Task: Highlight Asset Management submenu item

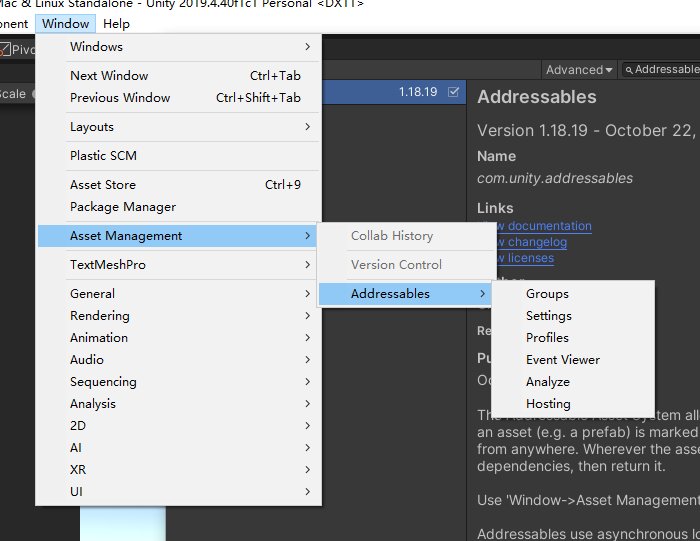Action: click(x=179, y=236)
